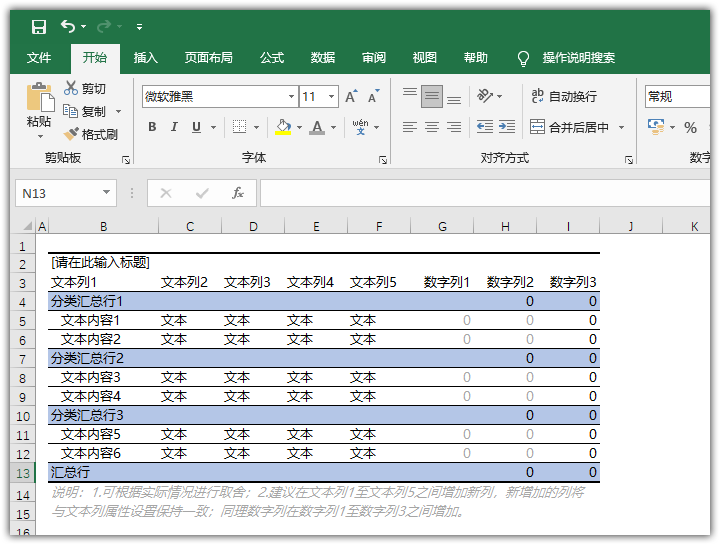
Task: Increase font size with the large A icon
Action: pos(351,96)
